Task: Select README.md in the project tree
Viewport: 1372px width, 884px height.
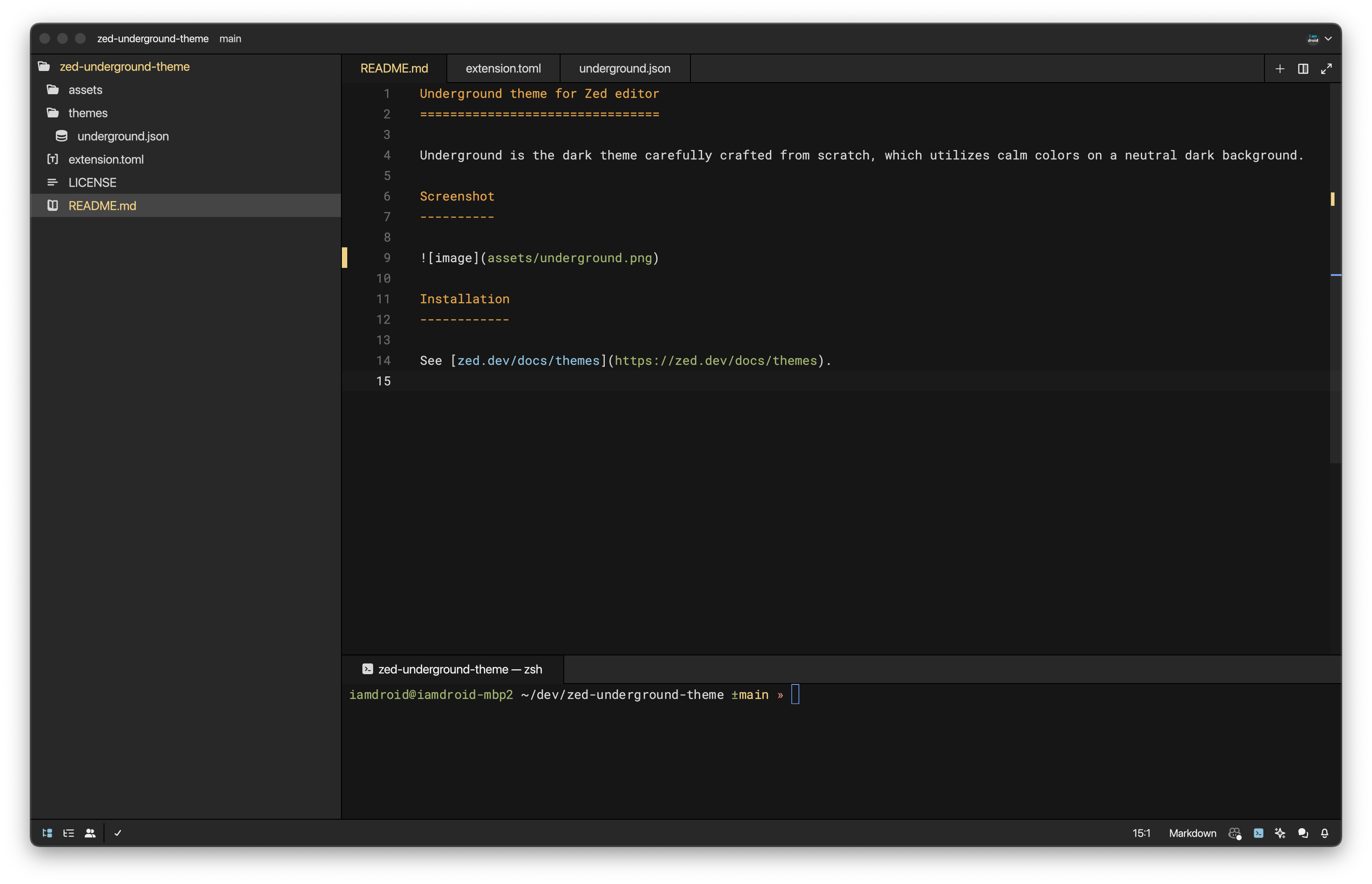Action: (x=186, y=205)
